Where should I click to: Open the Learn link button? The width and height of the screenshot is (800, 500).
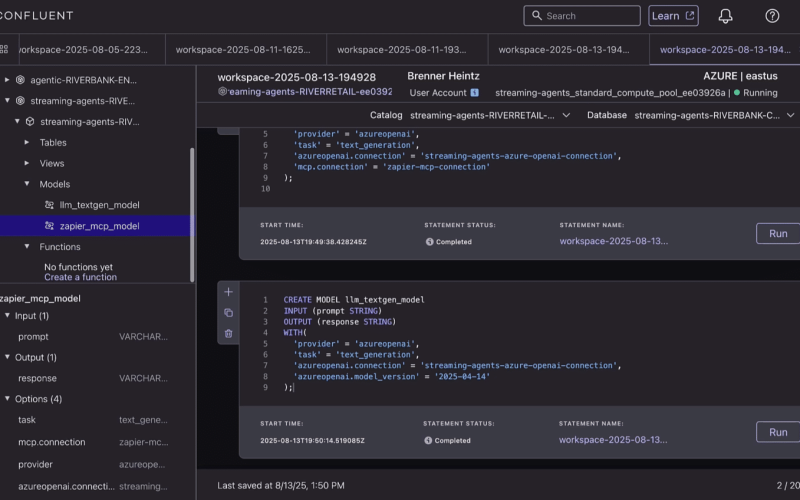point(673,16)
